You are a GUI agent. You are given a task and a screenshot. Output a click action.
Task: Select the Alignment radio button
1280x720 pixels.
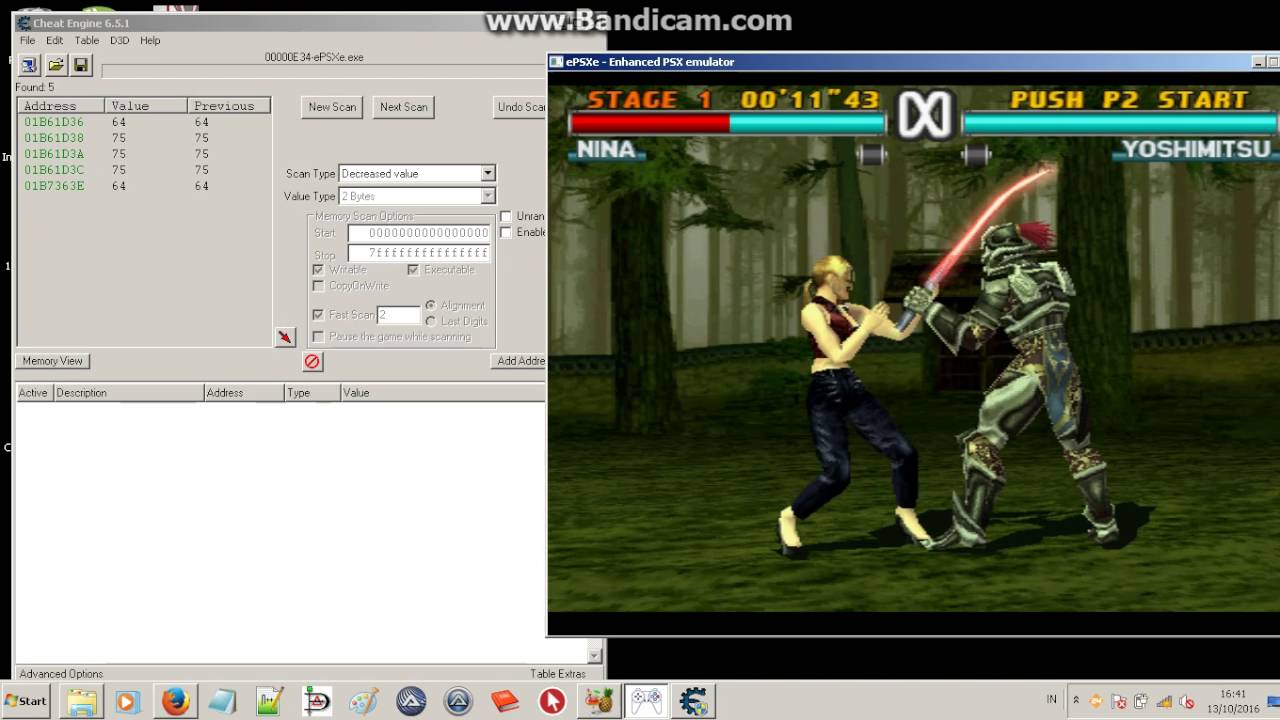430,306
